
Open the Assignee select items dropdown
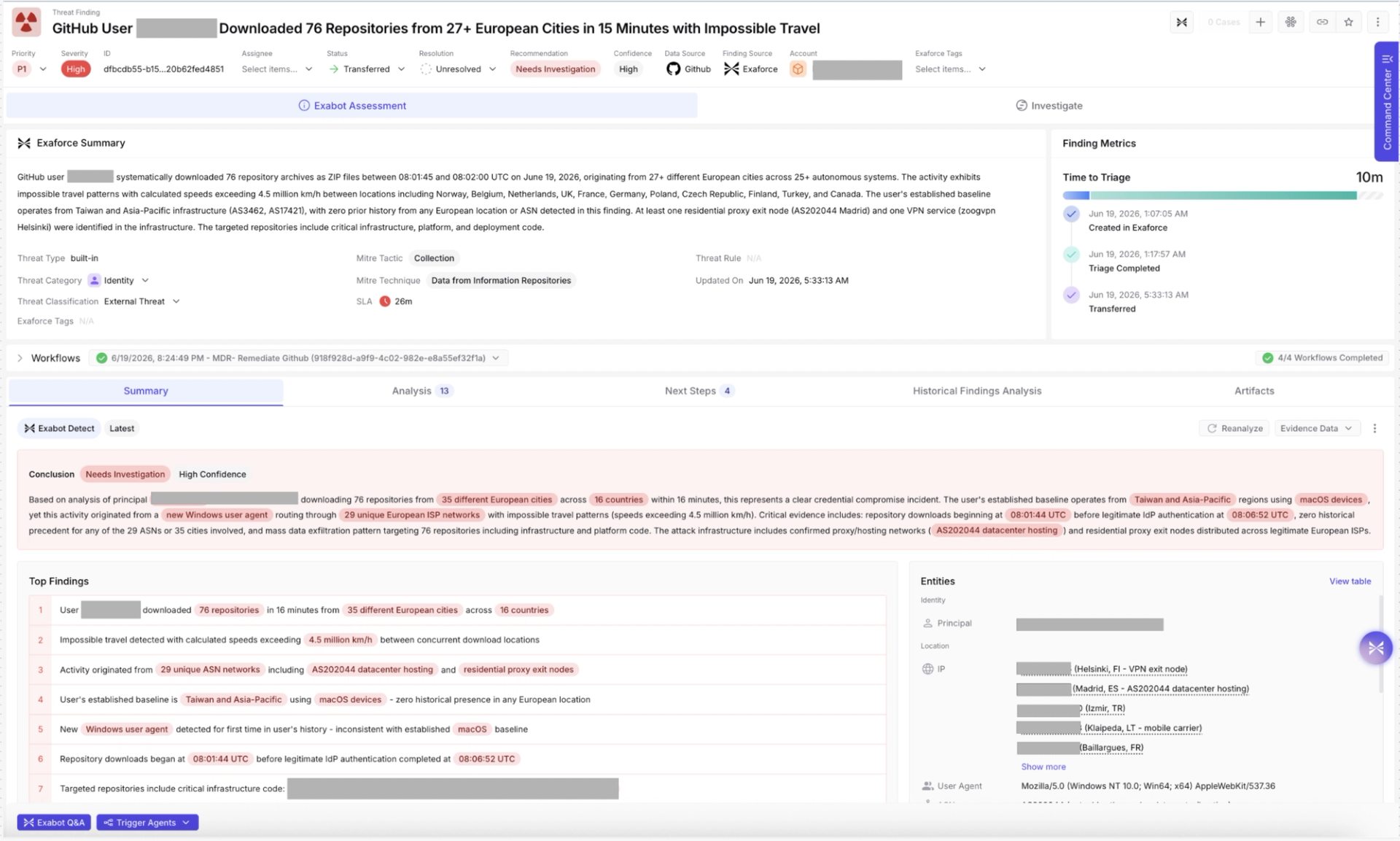coord(277,69)
